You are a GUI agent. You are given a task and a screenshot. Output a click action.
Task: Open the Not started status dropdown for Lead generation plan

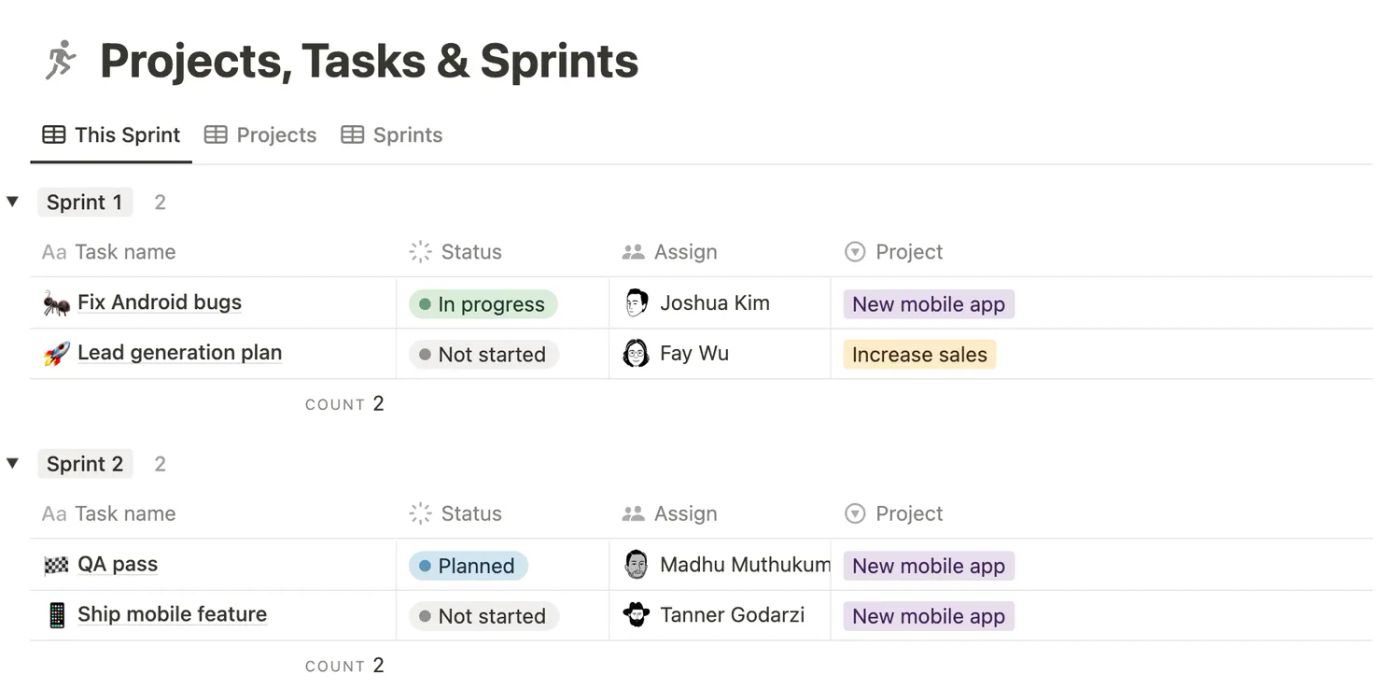click(483, 354)
